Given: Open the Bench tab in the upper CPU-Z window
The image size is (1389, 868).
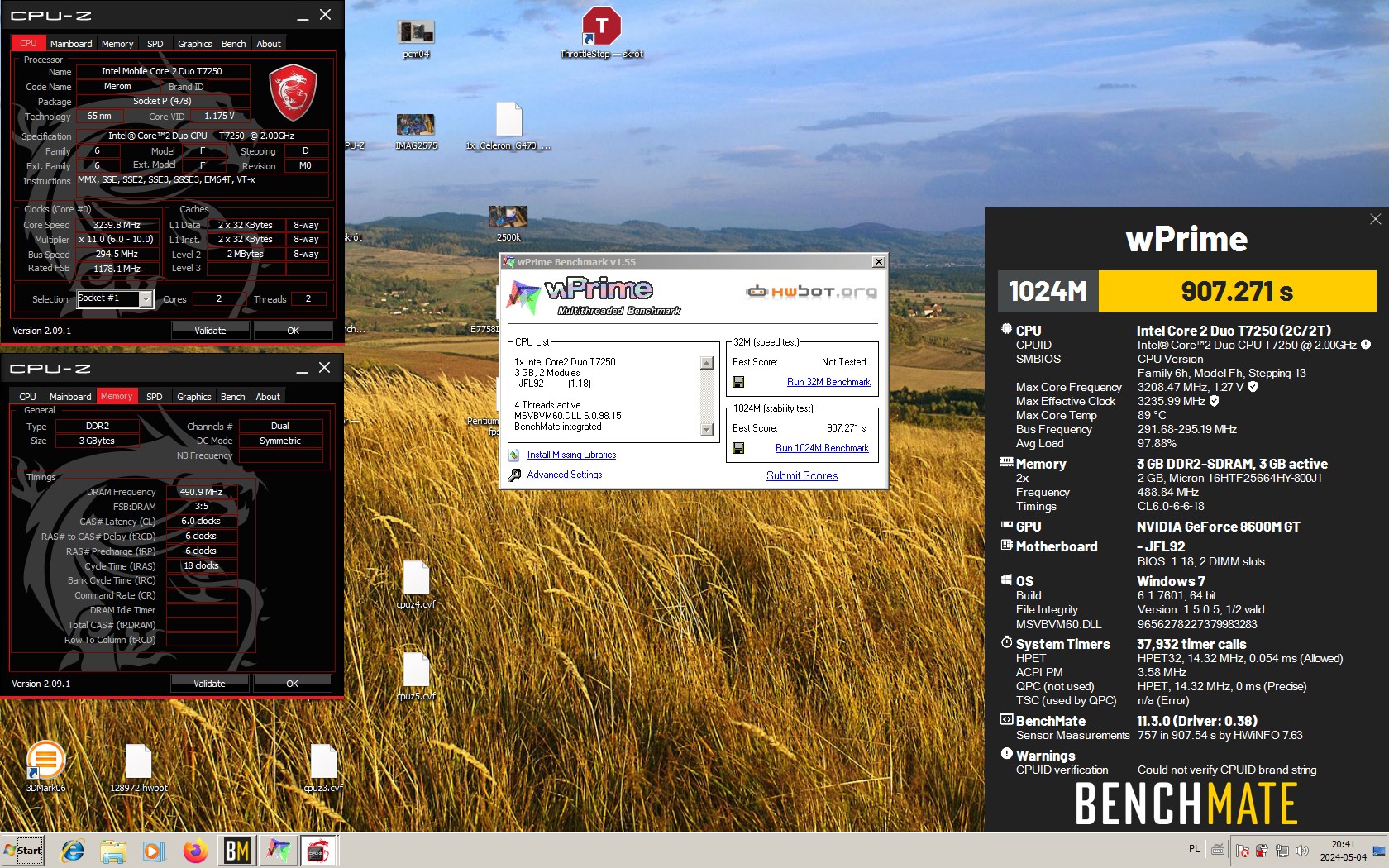Looking at the screenshot, I should point(233,44).
